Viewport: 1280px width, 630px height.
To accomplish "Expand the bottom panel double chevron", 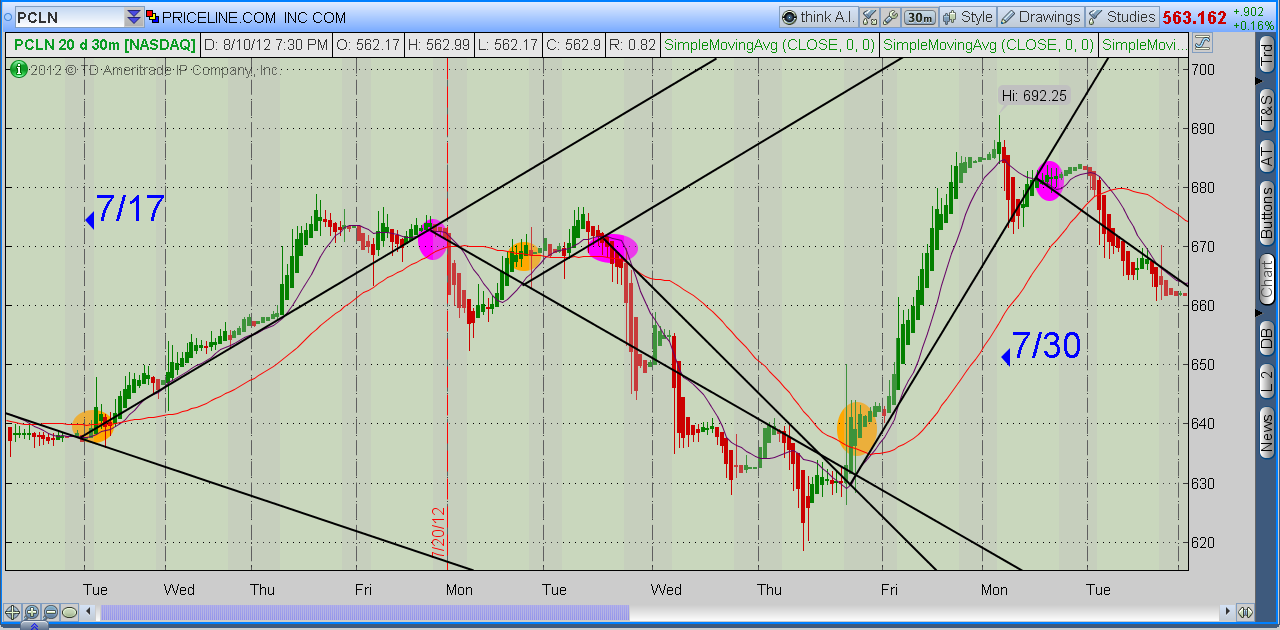I will (x=36, y=626).
